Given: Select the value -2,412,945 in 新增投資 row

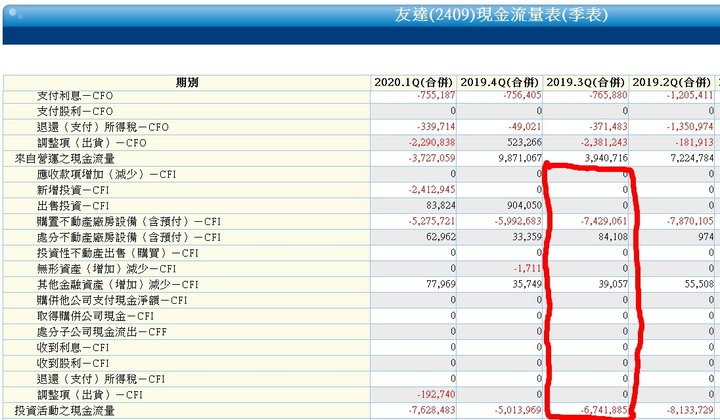Looking at the screenshot, I should point(432,190).
